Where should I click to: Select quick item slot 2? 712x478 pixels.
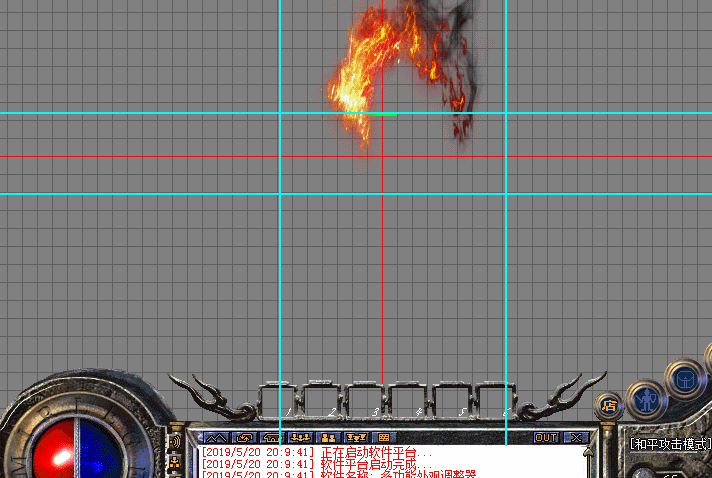pos(321,400)
